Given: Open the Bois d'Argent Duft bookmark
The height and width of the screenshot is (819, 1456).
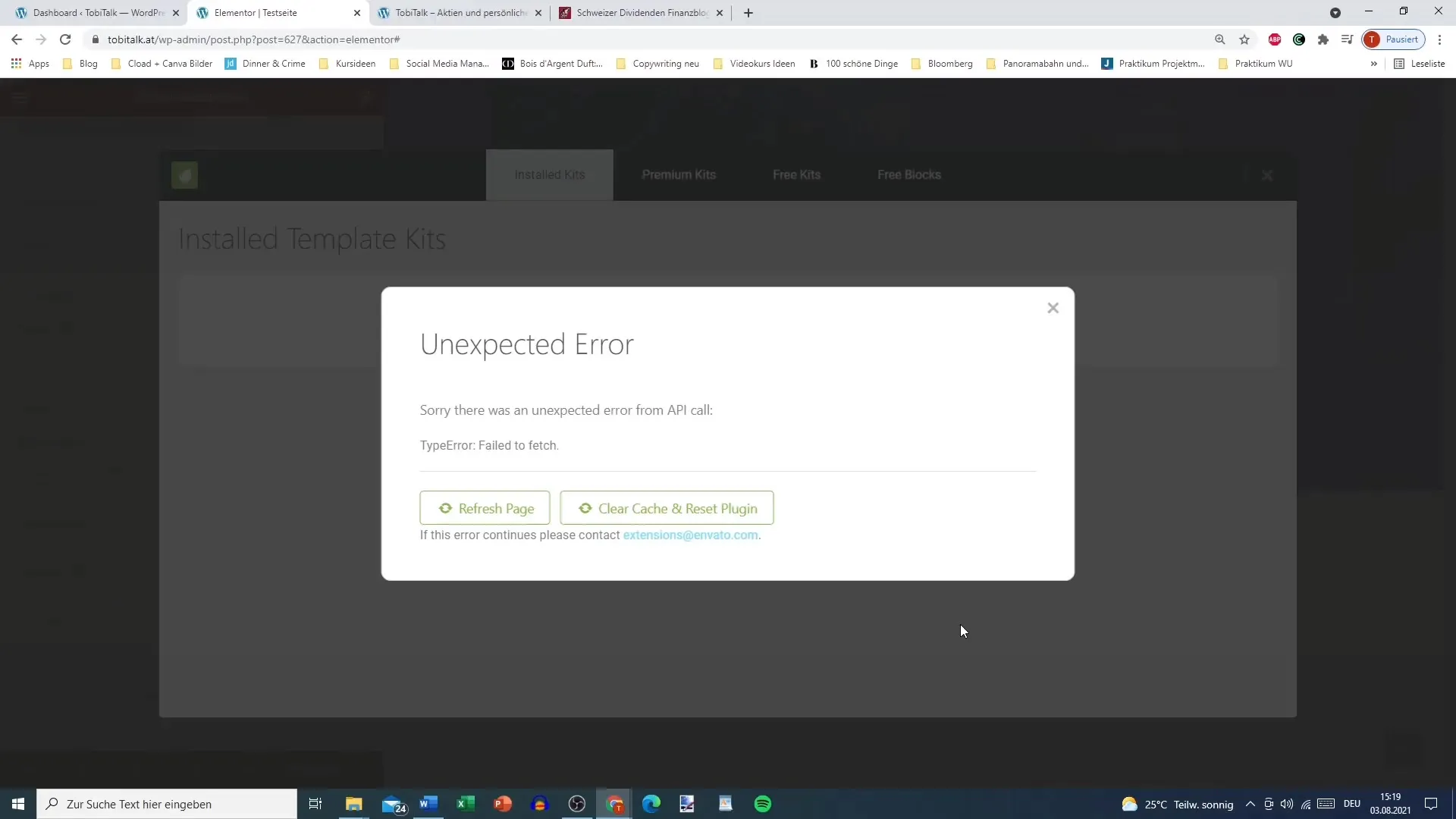Looking at the screenshot, I should [x=553, y=64].
